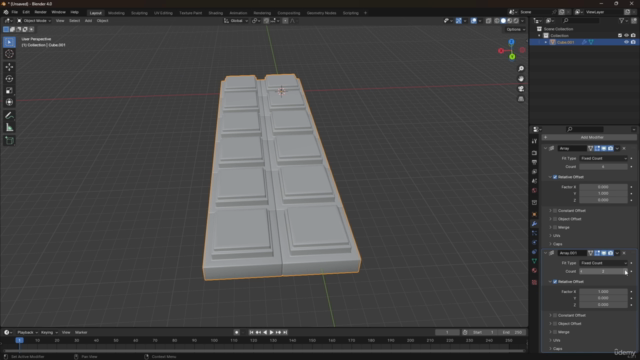Open the Material properties tab
The height and width of the screenshot is (360, 640).
(x=534, y=271)
